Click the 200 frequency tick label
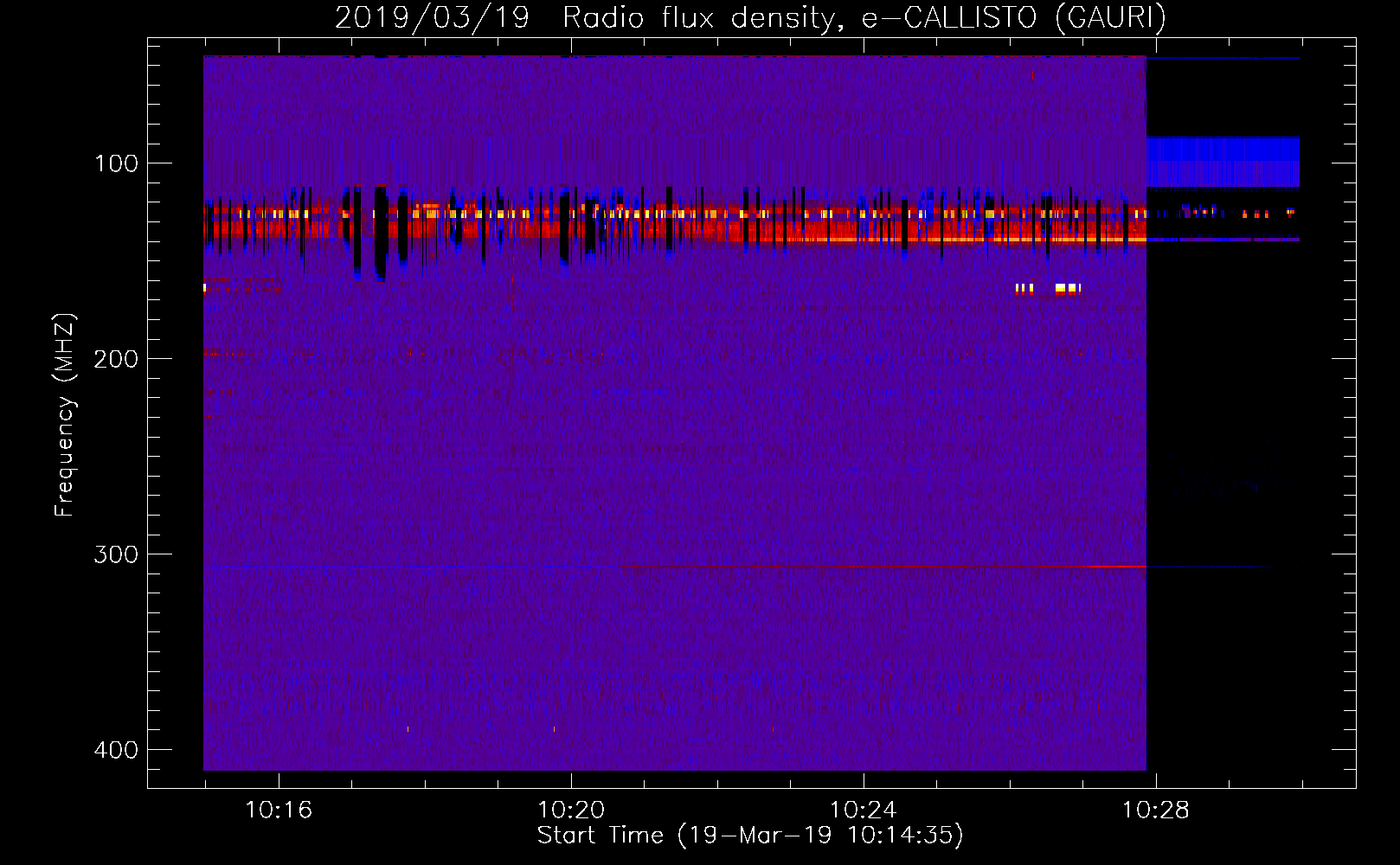 [116, 359]
